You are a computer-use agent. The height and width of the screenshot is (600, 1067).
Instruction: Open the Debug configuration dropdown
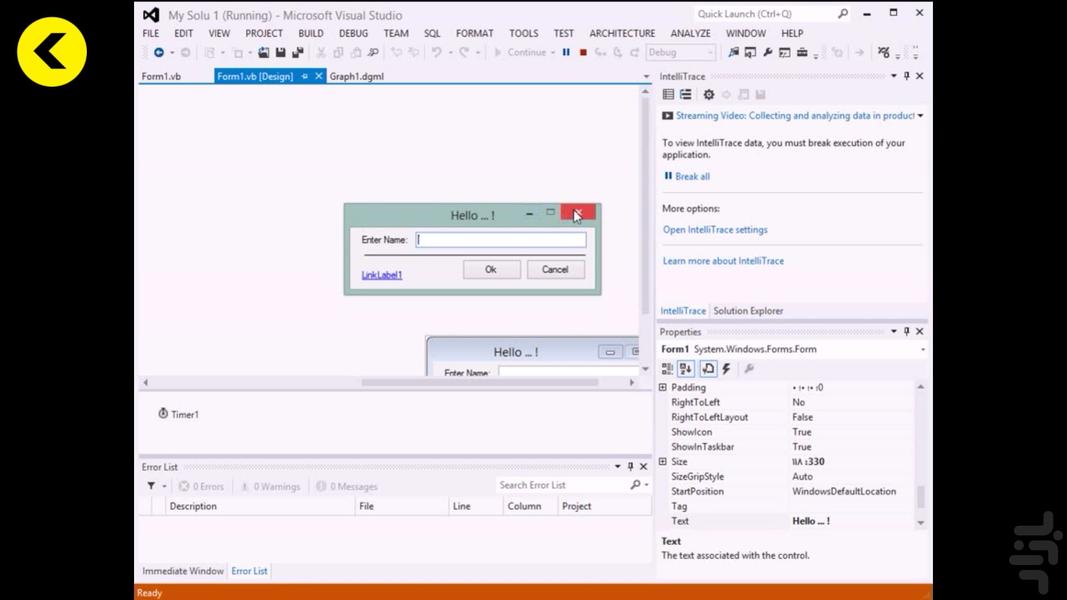(x=681, y=52)
